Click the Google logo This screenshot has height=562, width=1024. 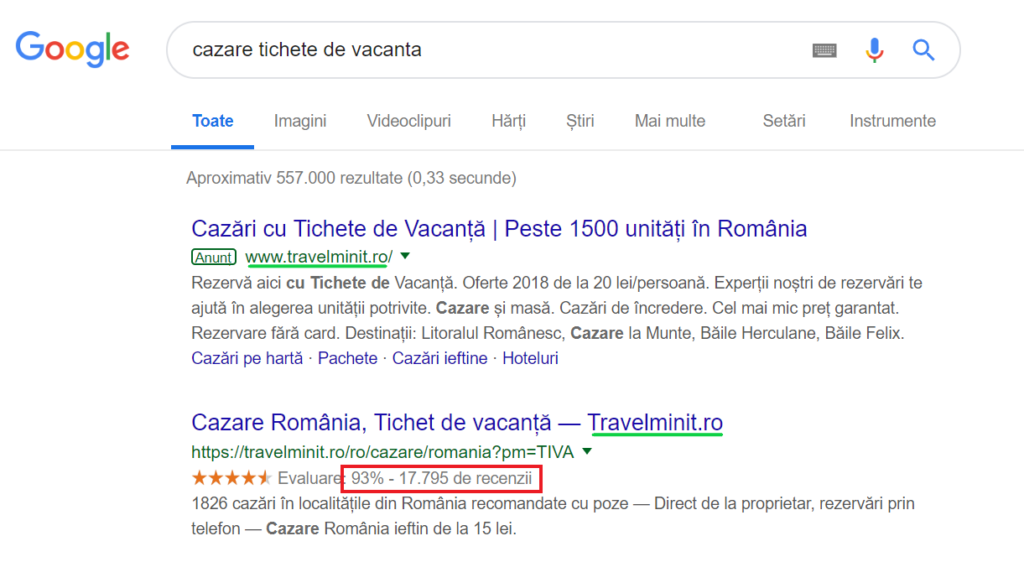coord(72,49)
